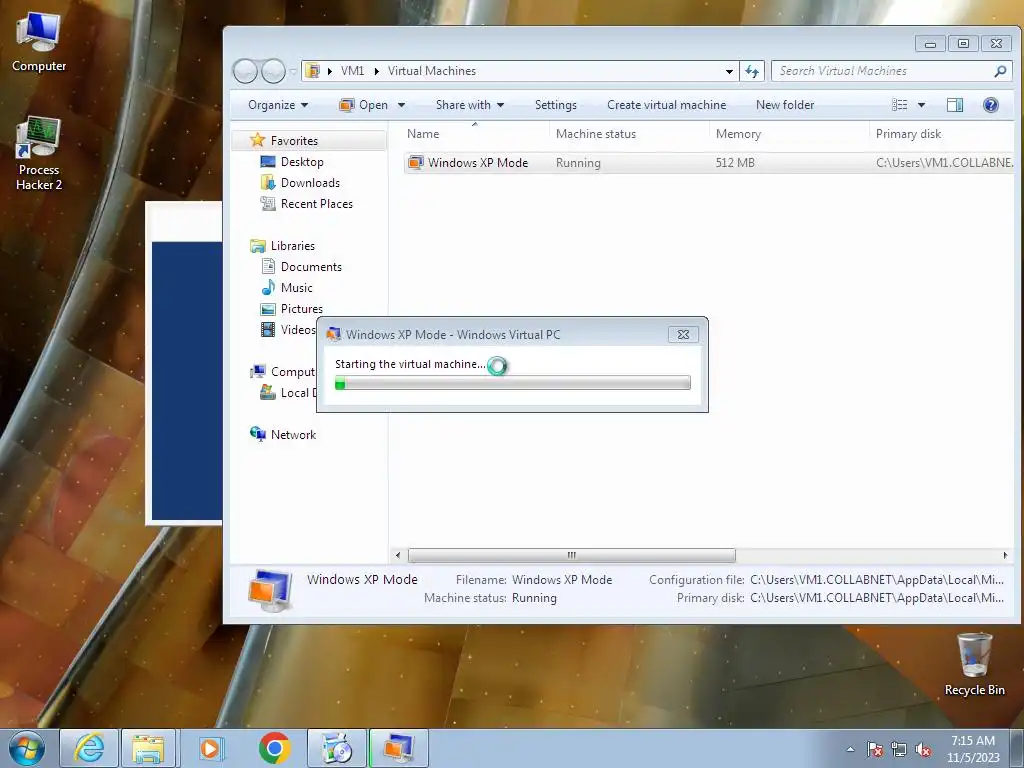
Task: Select Virtual Machines in the breadcrumb
Action: (432, 71)
